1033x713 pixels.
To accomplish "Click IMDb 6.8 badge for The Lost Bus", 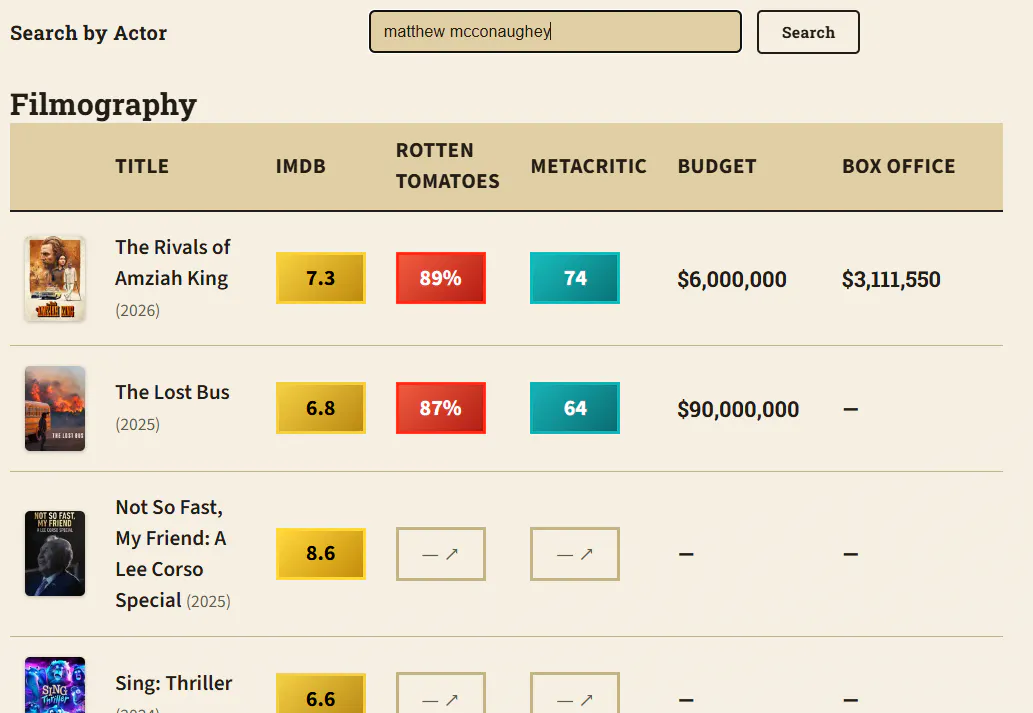I will [x=321, y=408].
